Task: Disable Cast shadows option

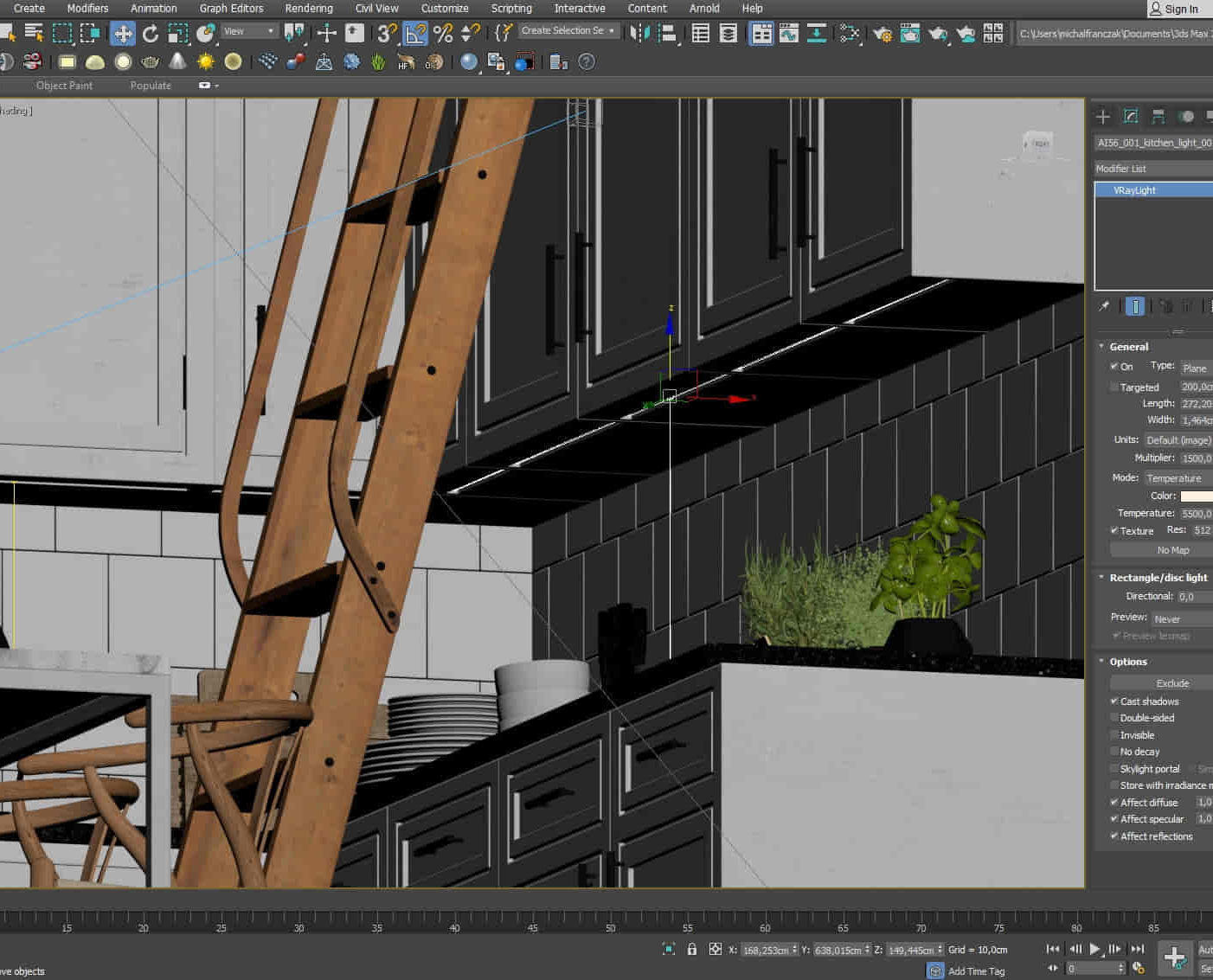Action: pos(1114,701)
